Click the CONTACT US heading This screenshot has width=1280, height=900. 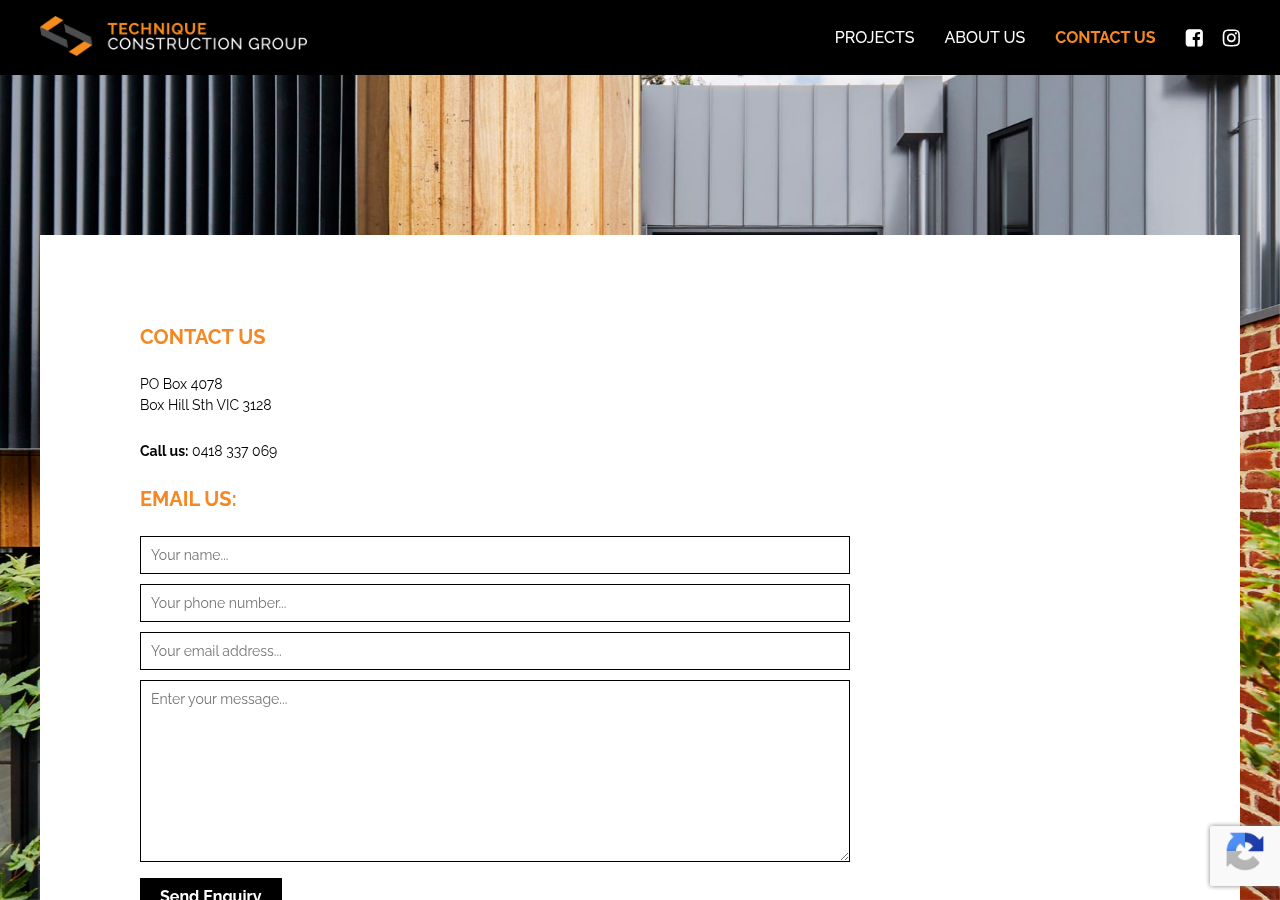pyautogui.click(x=202, y=337)
